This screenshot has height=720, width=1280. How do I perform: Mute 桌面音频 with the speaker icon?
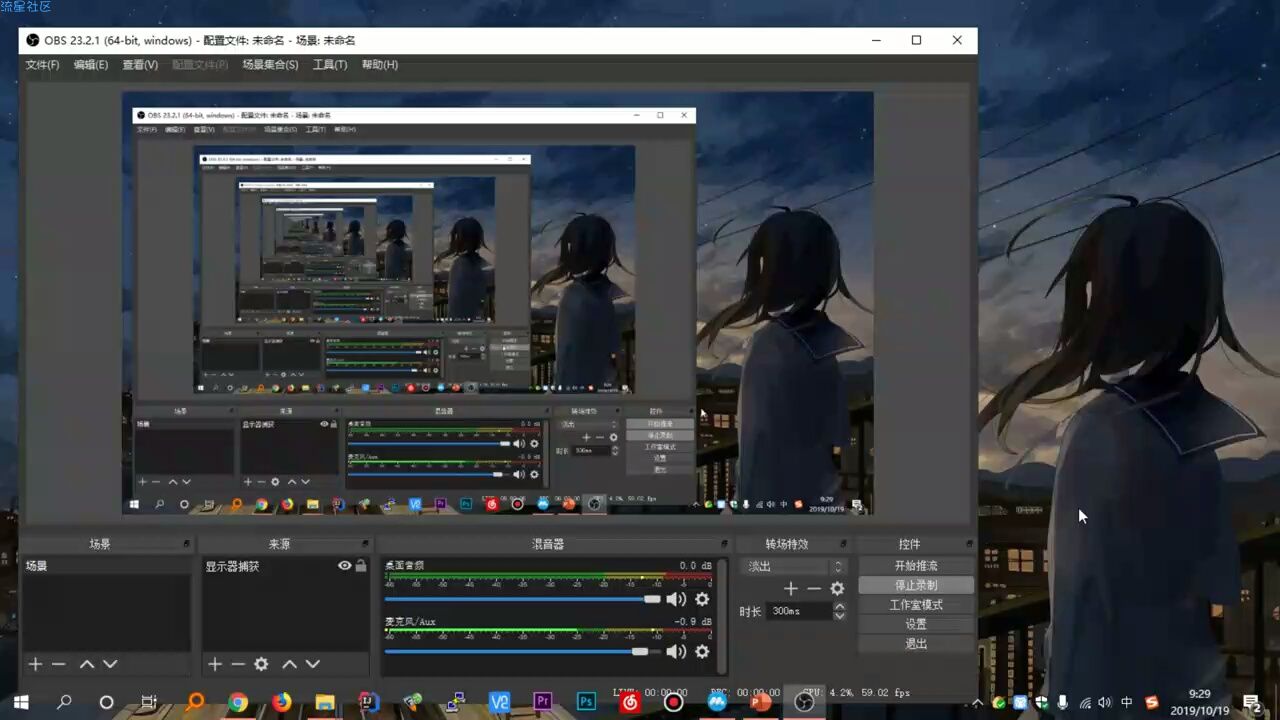click(677, 599)
